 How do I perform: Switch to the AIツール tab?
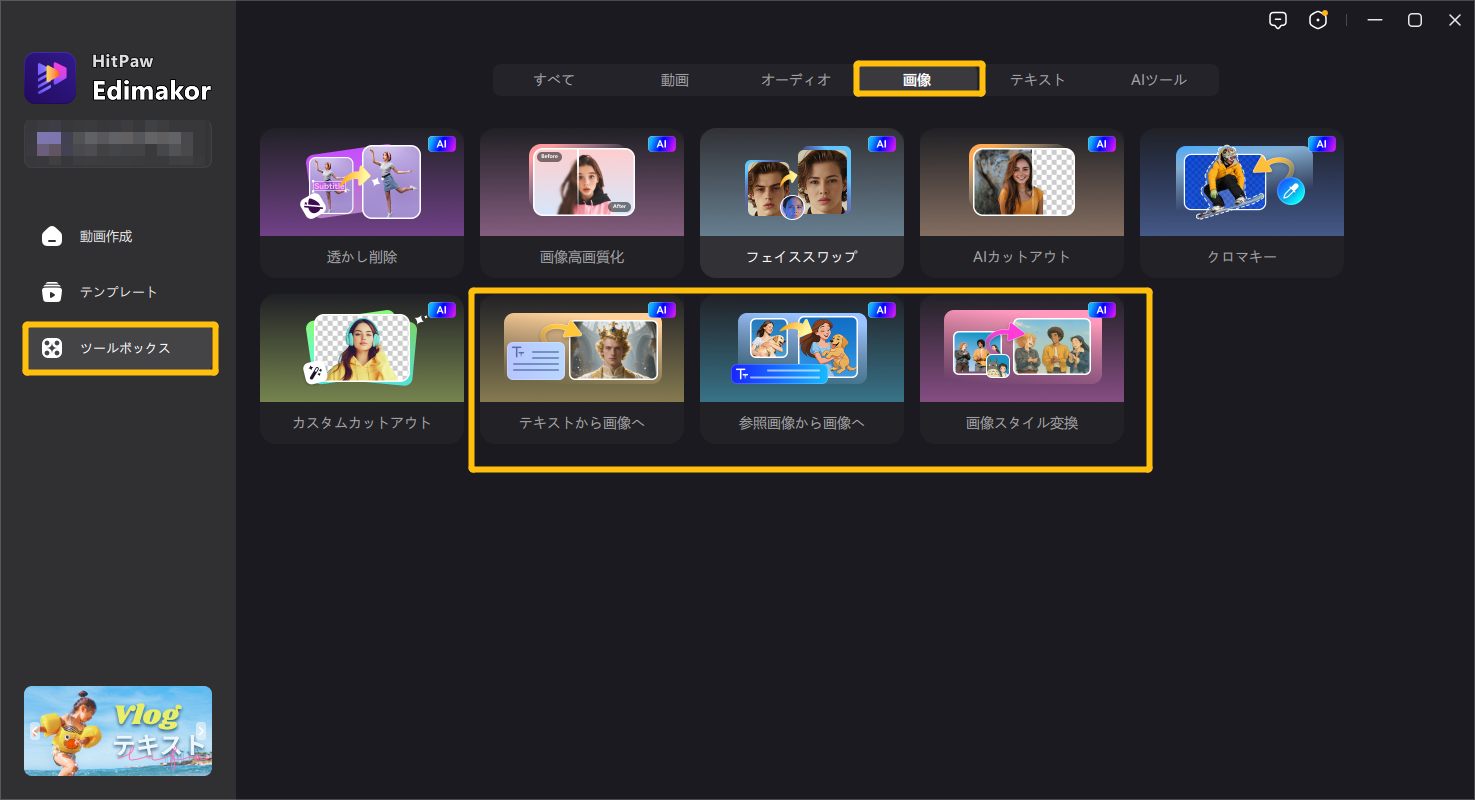pos(1159,79)
